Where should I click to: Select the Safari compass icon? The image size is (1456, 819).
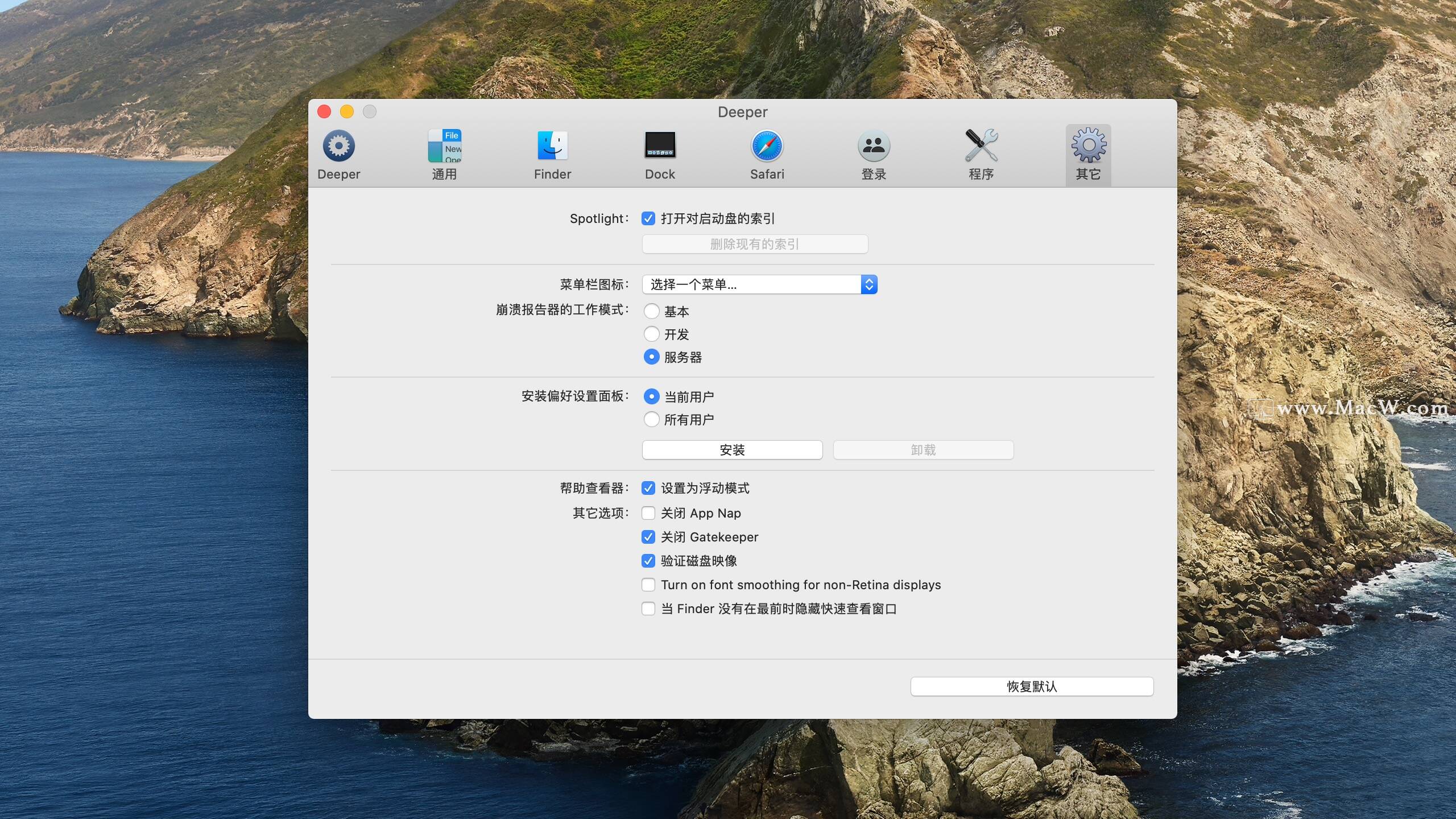click(x=767, y=146)
